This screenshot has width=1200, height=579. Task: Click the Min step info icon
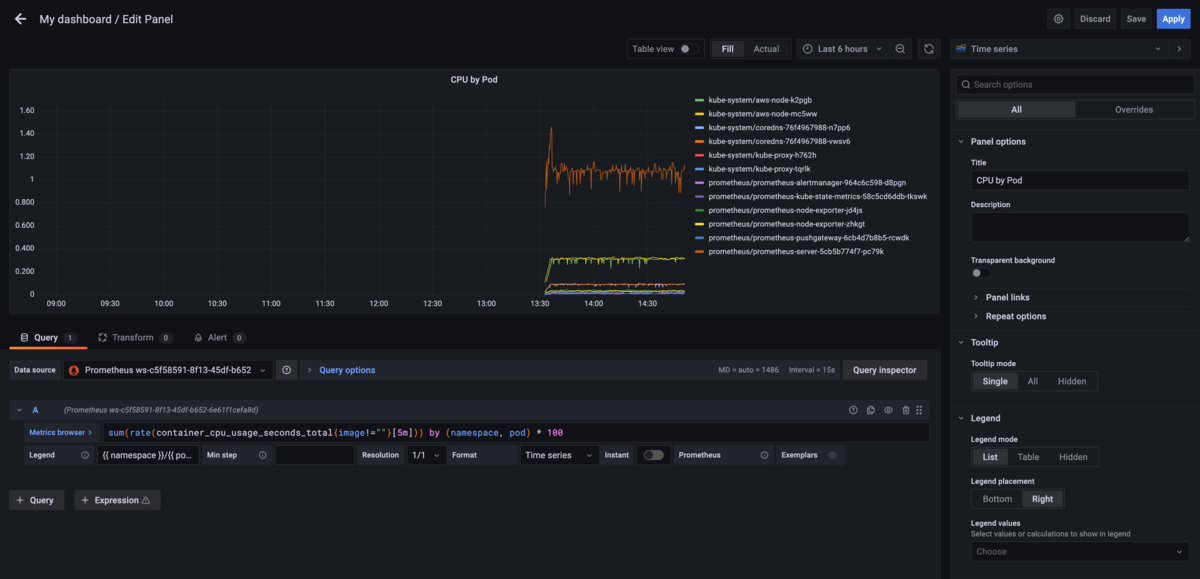263,455
